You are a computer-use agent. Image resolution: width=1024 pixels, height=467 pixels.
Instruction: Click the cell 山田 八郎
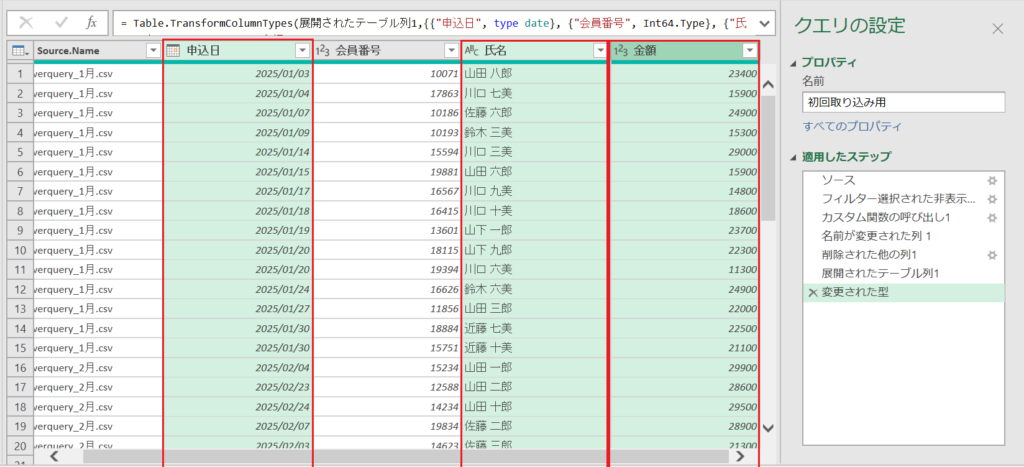coord(534,74)
